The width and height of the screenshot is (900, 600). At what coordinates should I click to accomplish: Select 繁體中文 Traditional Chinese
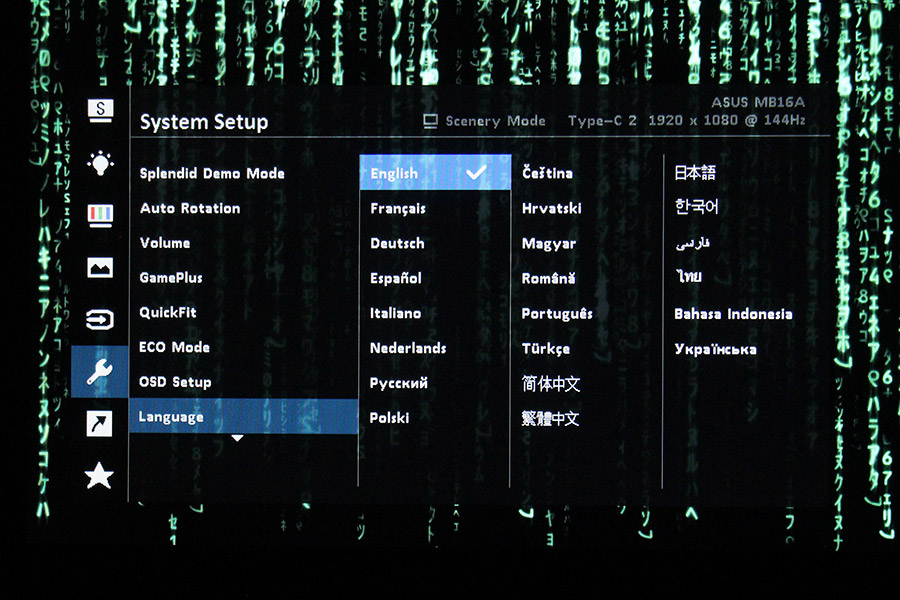[x=550, y=418]
